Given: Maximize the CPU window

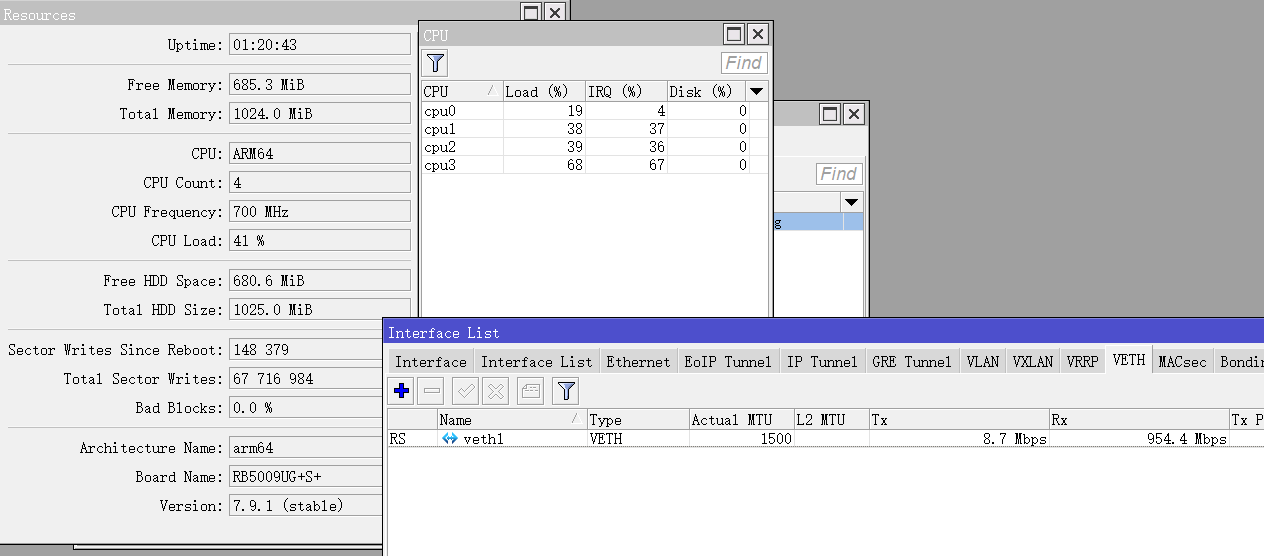Looking at the screenshot, I should pos(734,34).
